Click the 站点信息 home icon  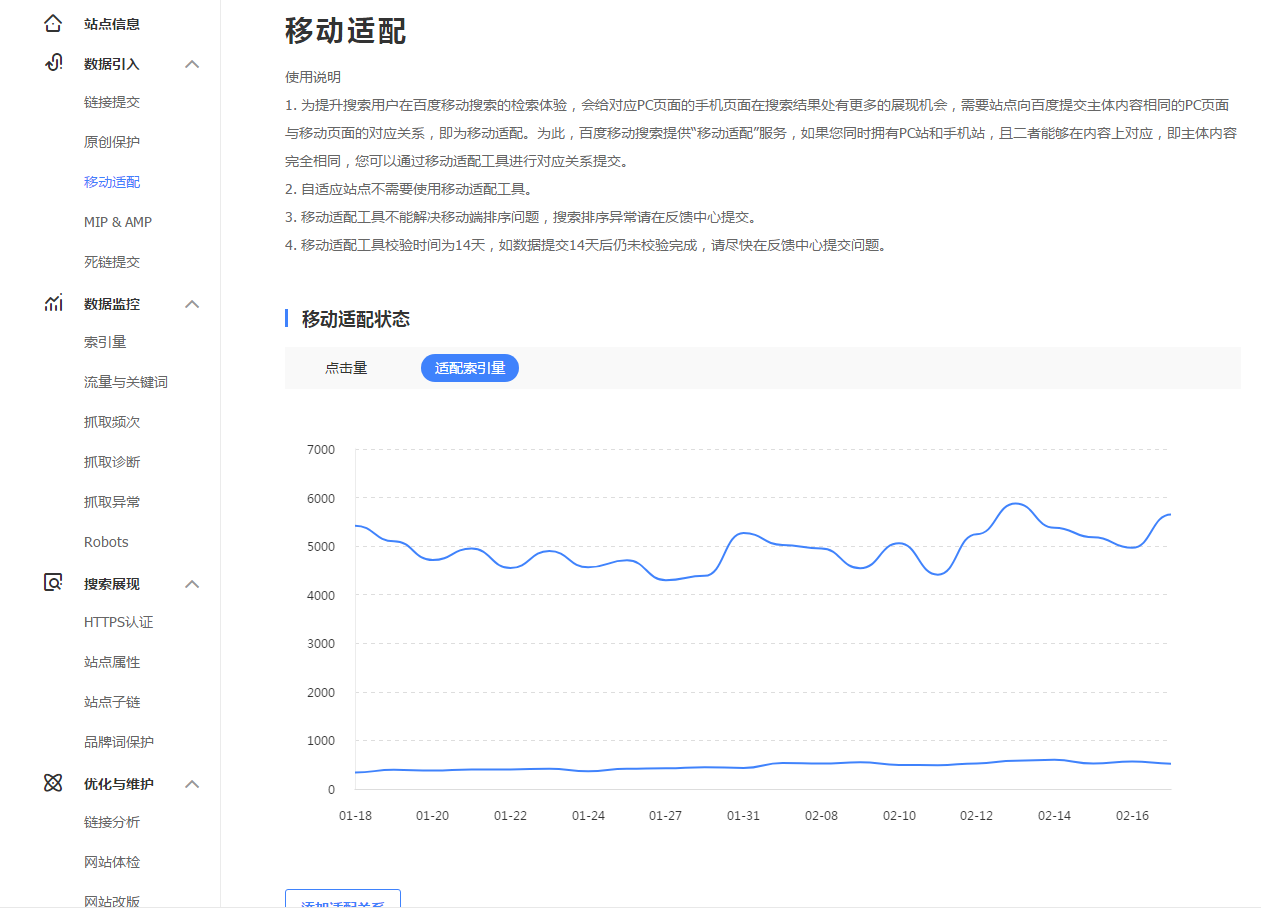[x=52, y=22]
